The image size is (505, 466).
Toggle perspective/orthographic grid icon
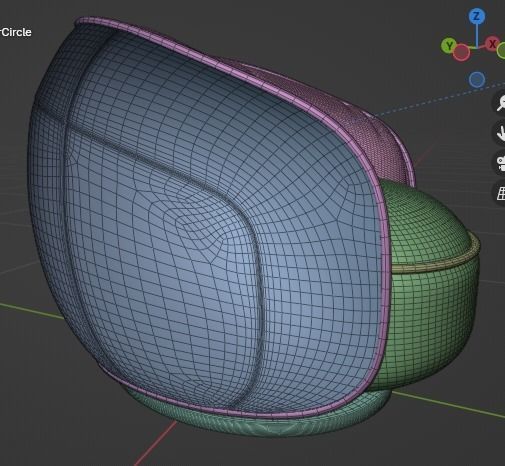point(500,193)
